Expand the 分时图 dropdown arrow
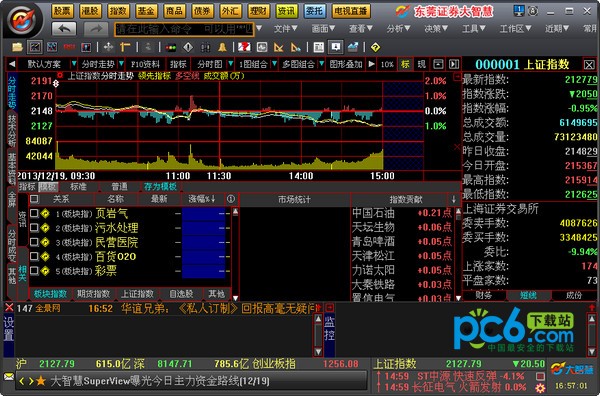 click(231, 64)
